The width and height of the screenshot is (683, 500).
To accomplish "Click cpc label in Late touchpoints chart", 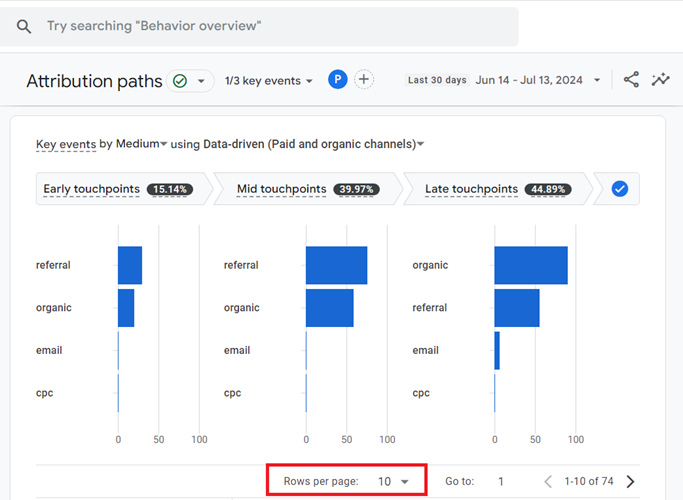I will point(421,393).
